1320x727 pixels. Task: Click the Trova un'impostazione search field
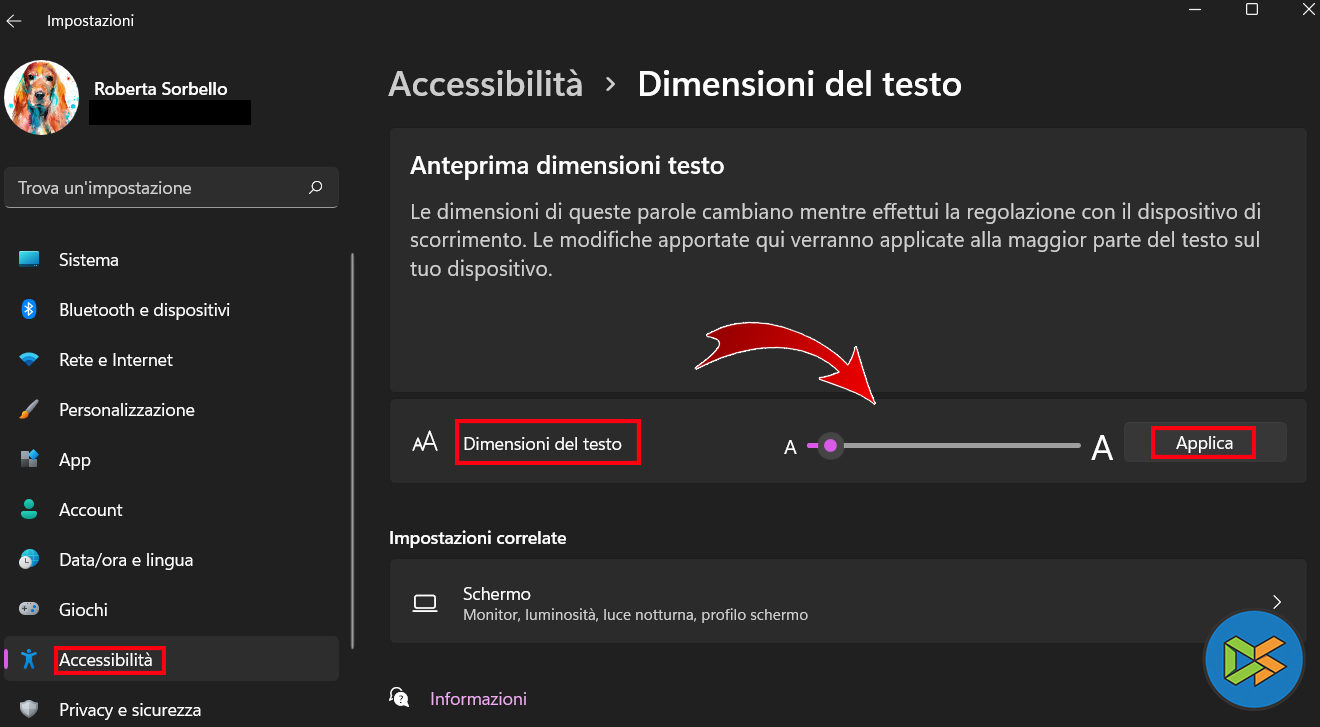[x=160, y=188]
